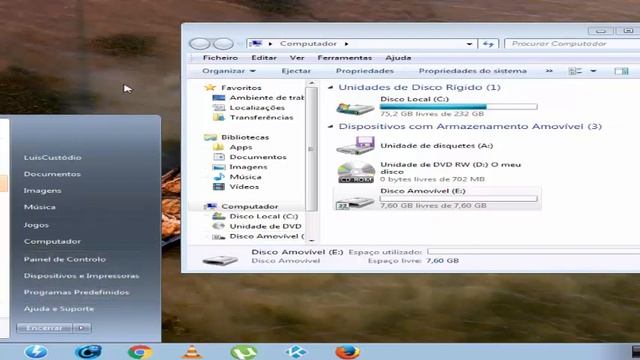Image resolution: width=640 pixels, height=360 pixels.
Task: Click the Favoritos star icon
Action: (210, 87)
